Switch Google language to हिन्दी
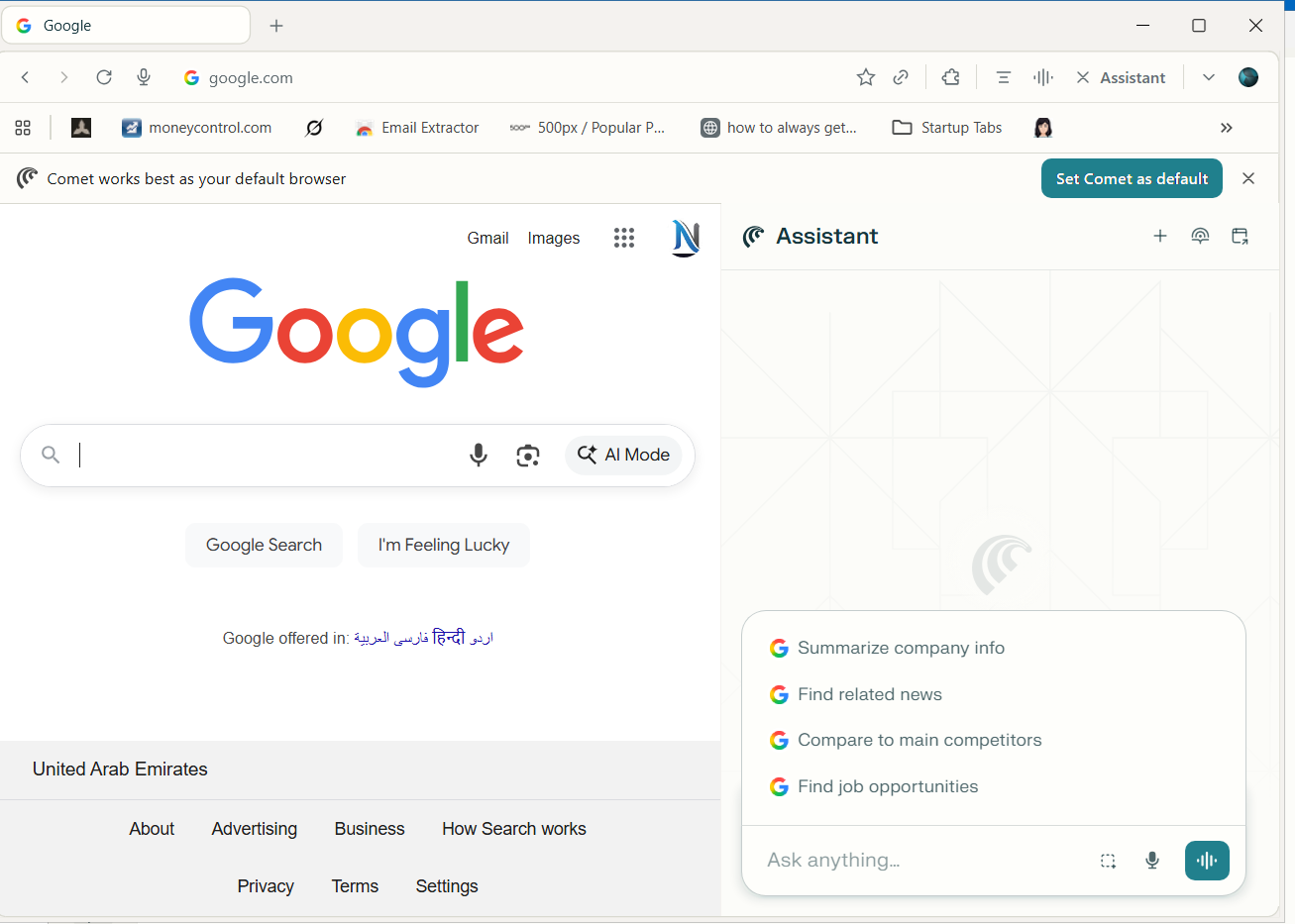Viewport: 1295px width, 924px height. 449,637
